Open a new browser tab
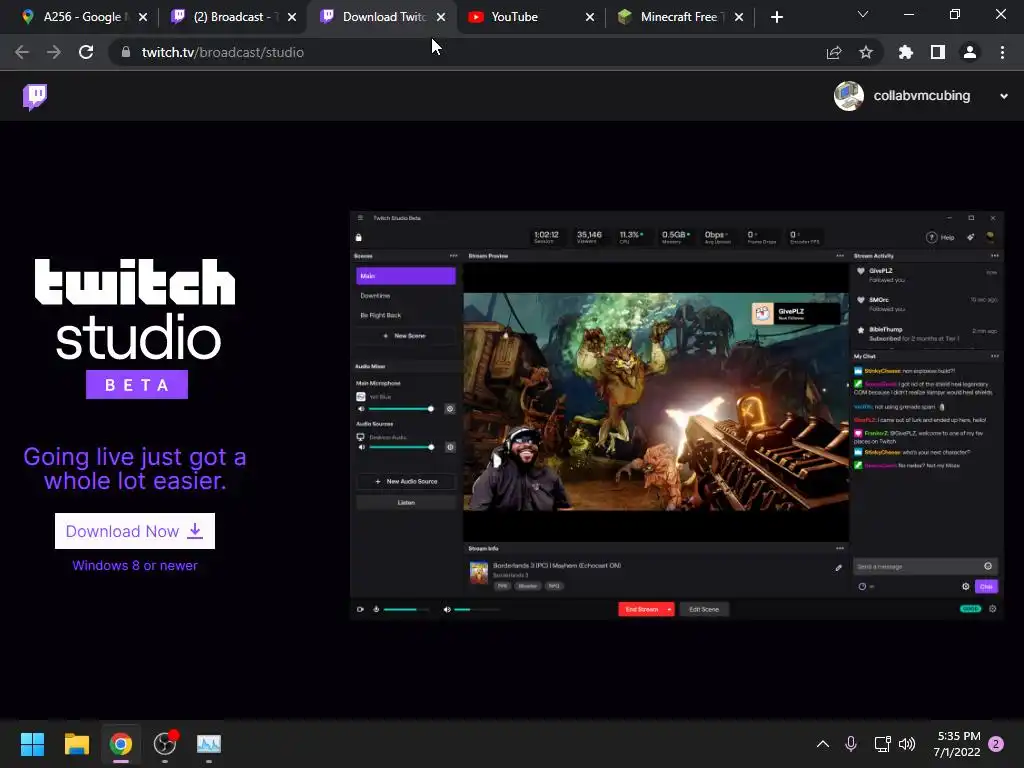Screen dimensions: 1024x768 click(x=776, y=17)
